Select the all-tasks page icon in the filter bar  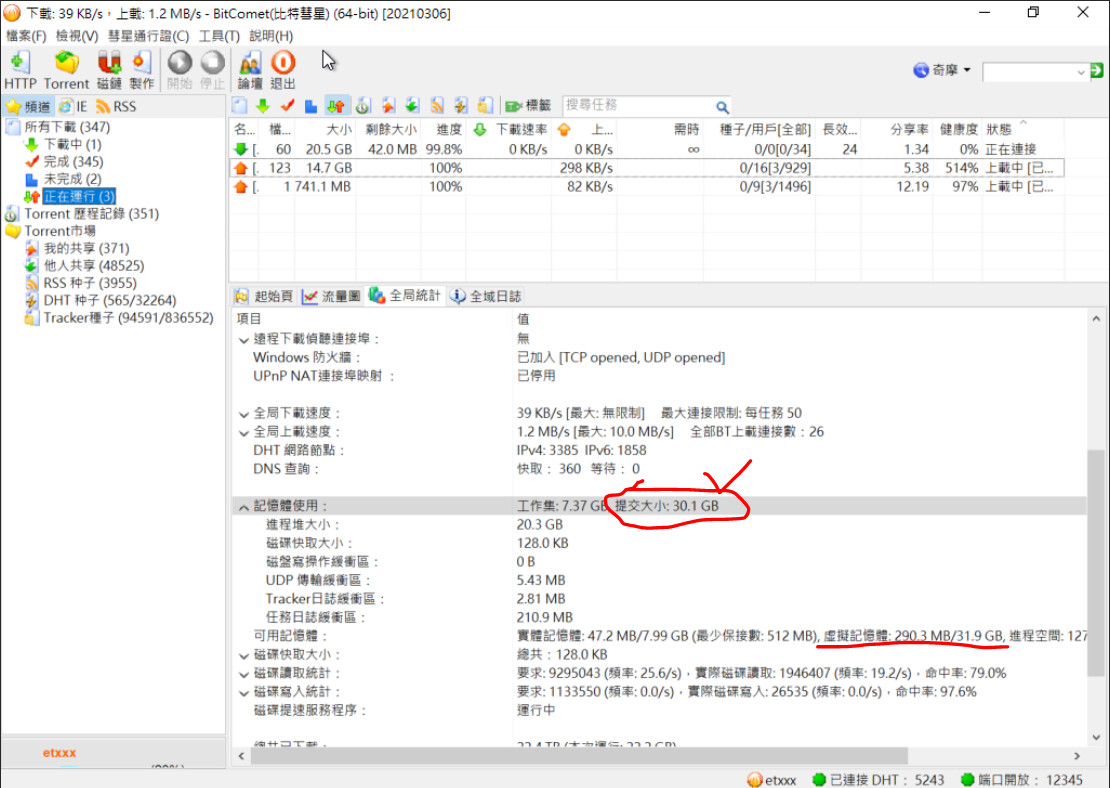240,106
